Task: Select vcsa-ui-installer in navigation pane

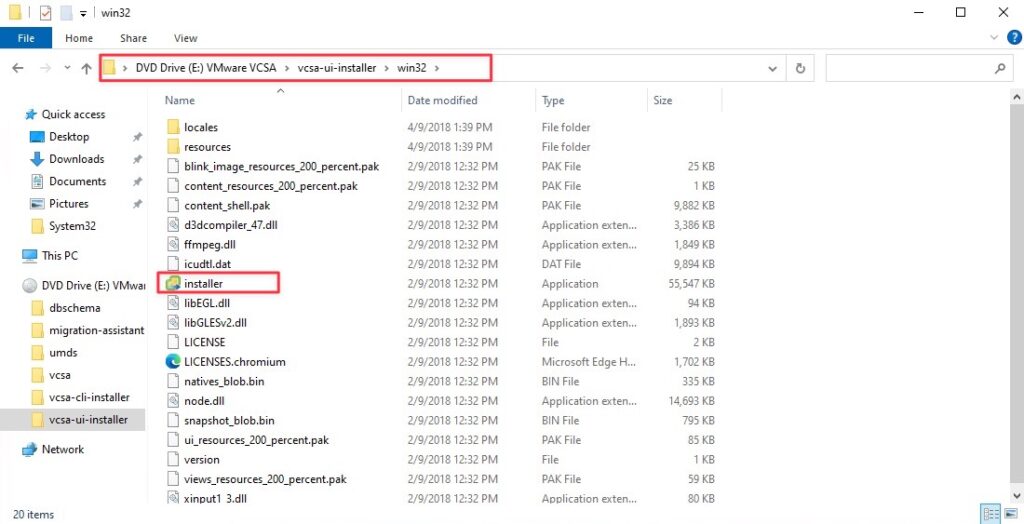Action: tap(88, 419)
